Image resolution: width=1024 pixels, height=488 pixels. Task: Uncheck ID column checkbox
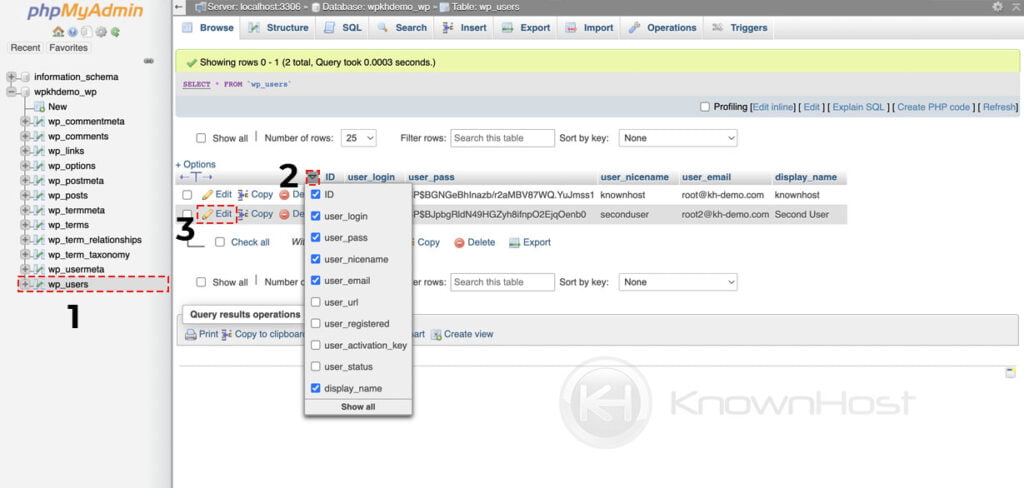[x=315, y=195]
